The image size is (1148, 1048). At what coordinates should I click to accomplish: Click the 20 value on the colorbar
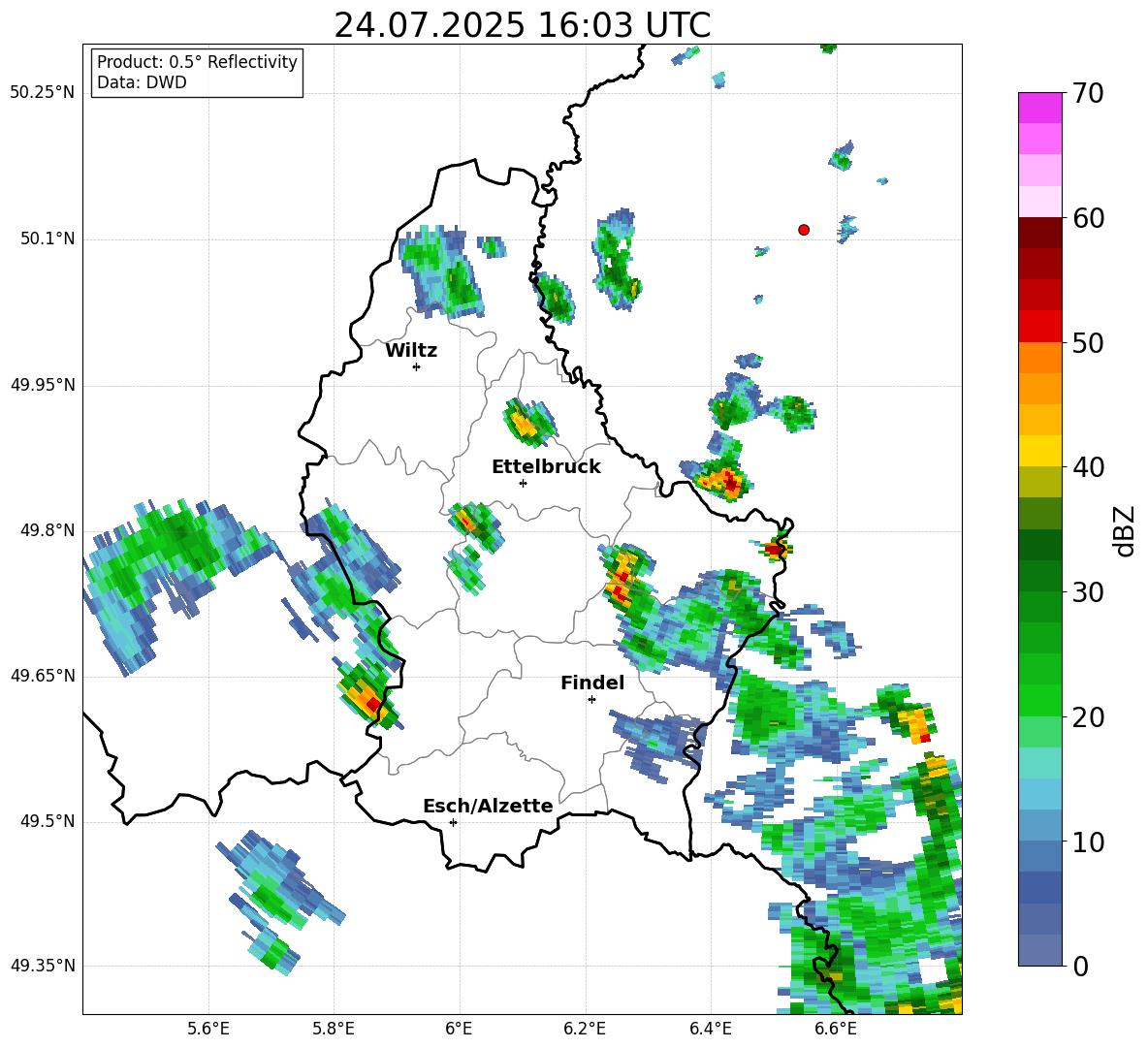point(1088,717)
